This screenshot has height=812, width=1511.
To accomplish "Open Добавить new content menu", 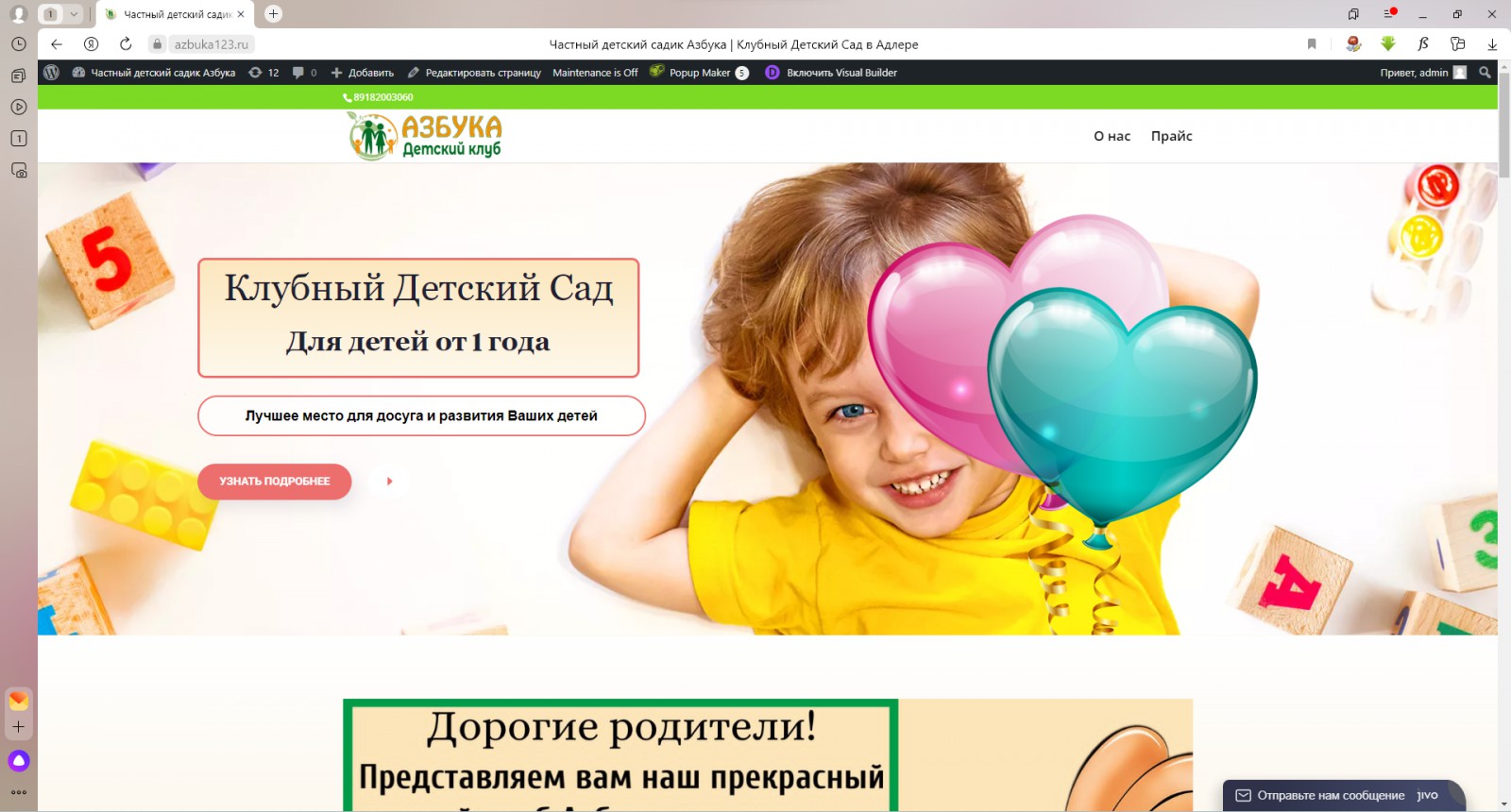I will [x=362, y=73].
